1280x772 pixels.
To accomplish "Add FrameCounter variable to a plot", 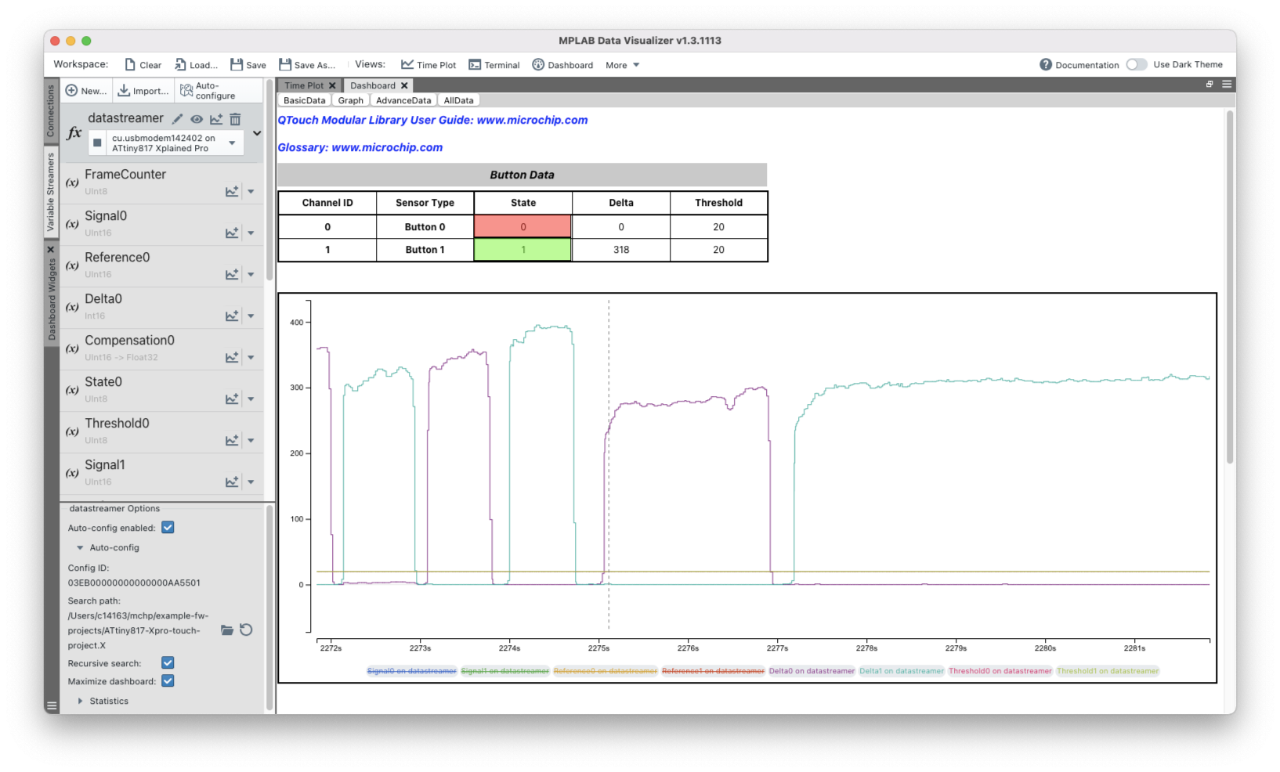I will pos(232,191).
